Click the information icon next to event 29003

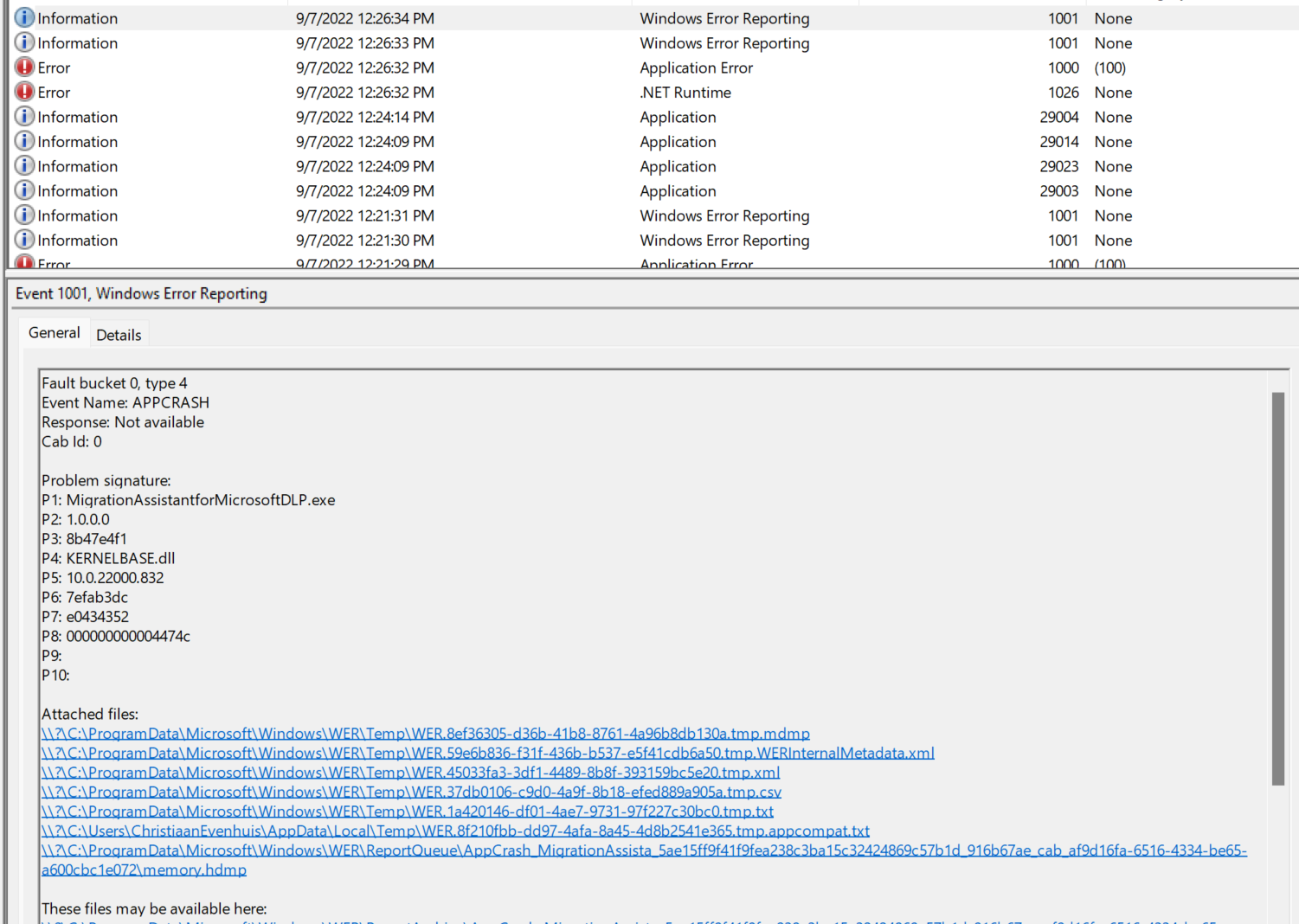coord(24,189)
